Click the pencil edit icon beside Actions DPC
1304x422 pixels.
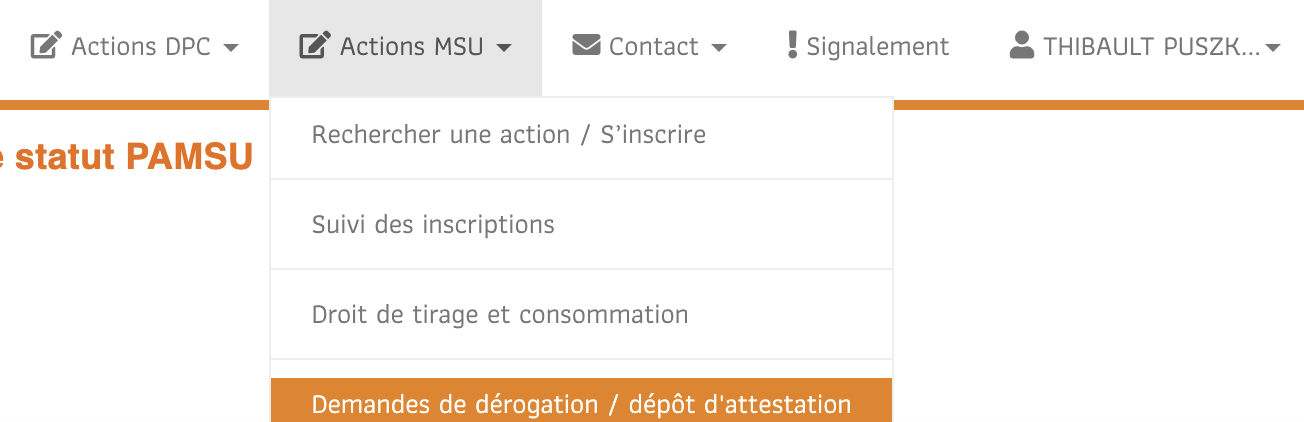(x=47, y=46)
